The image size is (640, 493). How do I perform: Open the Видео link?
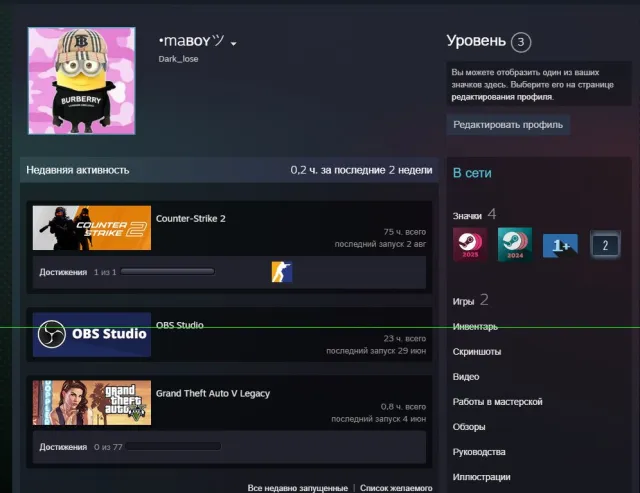tap(466, 377)
